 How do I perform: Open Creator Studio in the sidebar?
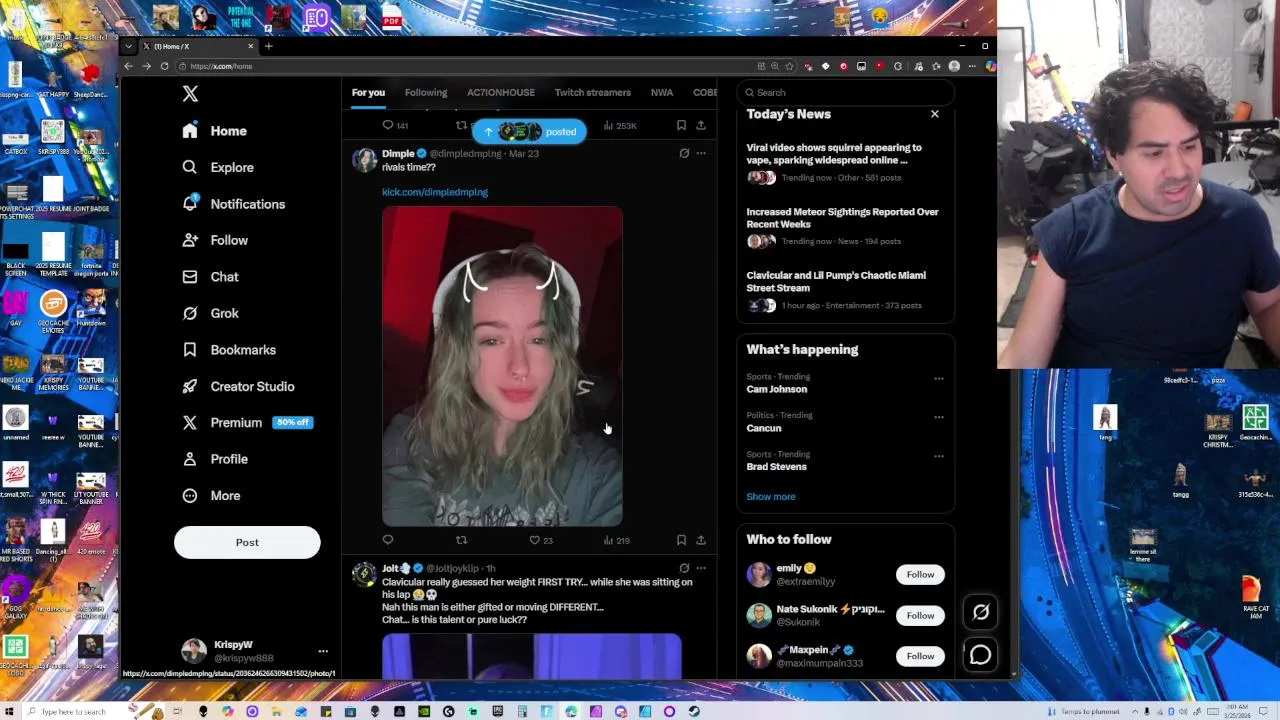click(x=238, y=386)
